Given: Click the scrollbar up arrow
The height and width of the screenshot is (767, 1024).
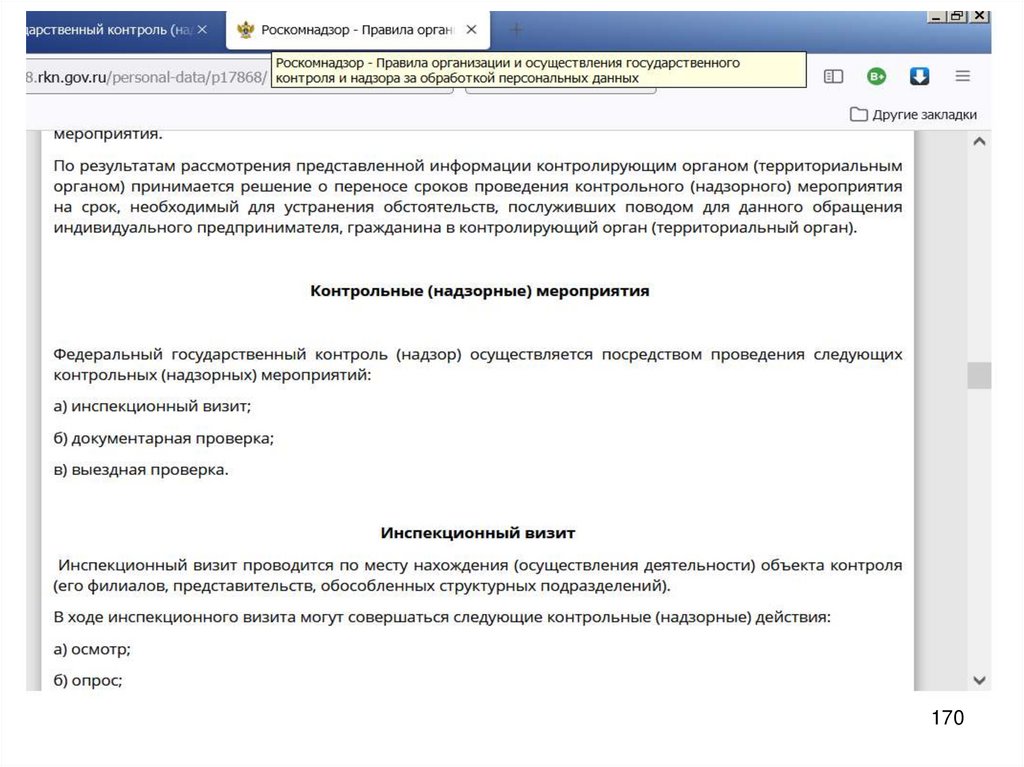Looking at the screenshot, I should tap(979, 141).
